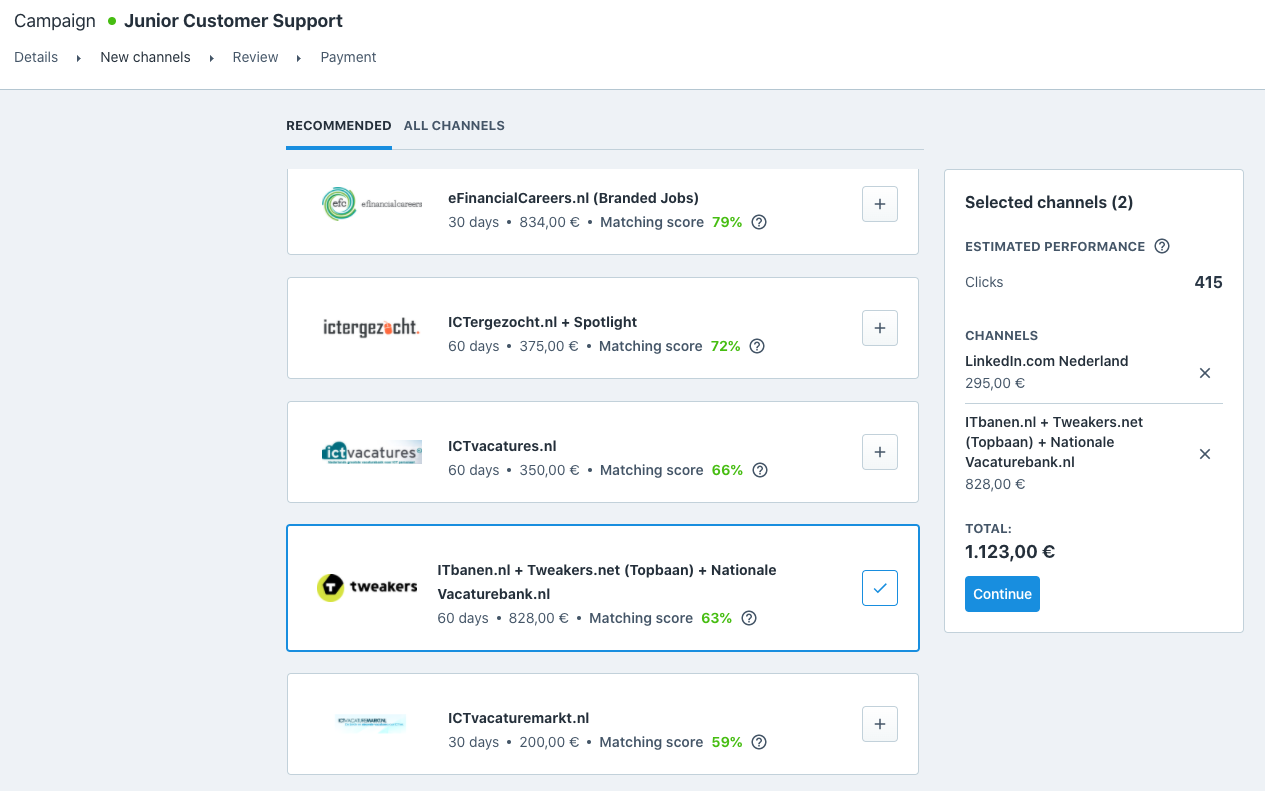Image resolution: width=1265 pixels, height=791 pixels.
Task: Go to the Review step
Action: coord(255,57)
